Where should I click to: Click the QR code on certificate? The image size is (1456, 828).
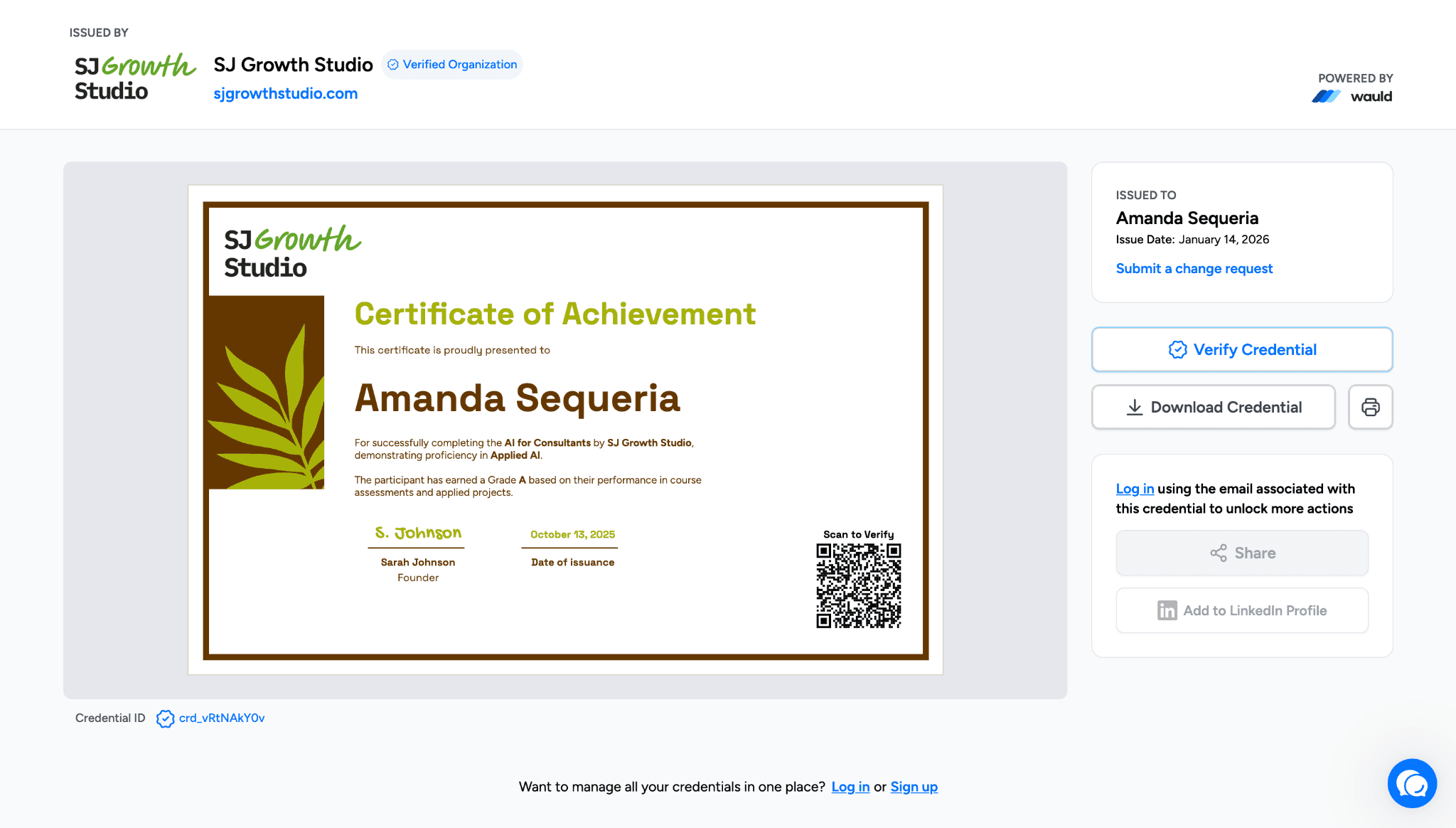tap(858, 585)
